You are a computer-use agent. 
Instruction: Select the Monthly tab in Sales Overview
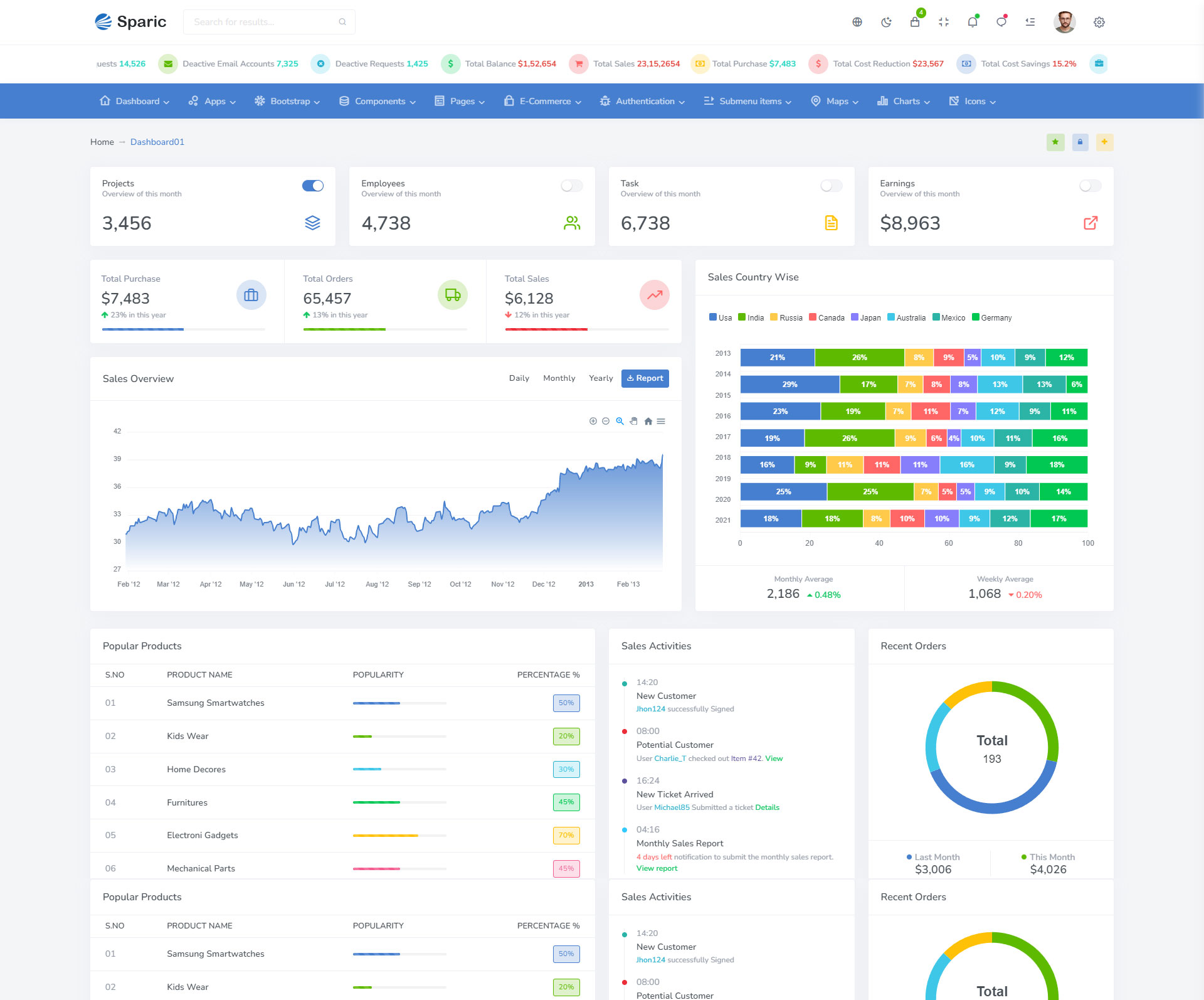tap(559, 378)
